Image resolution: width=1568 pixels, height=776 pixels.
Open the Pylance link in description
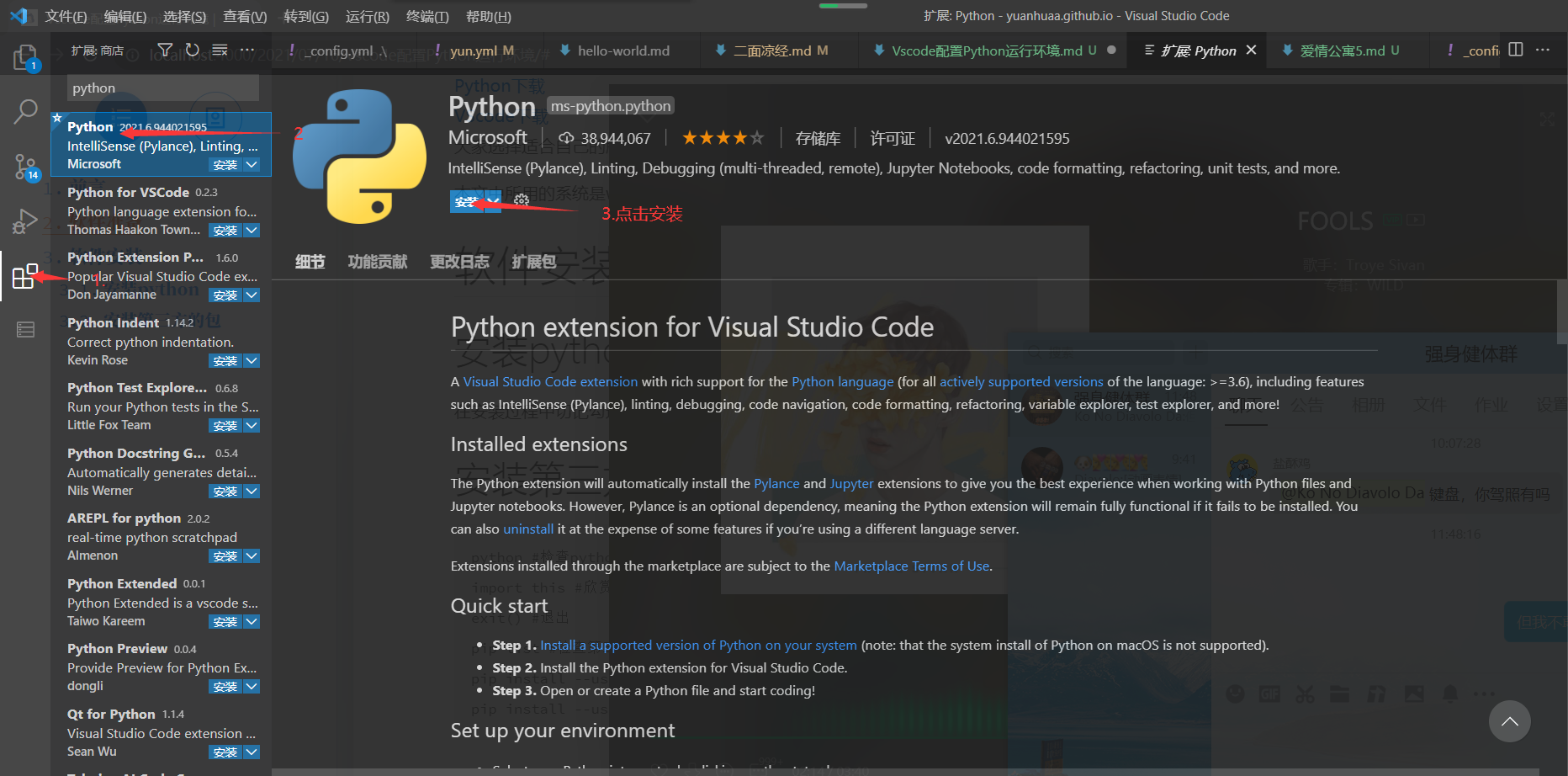pos(776,484)
